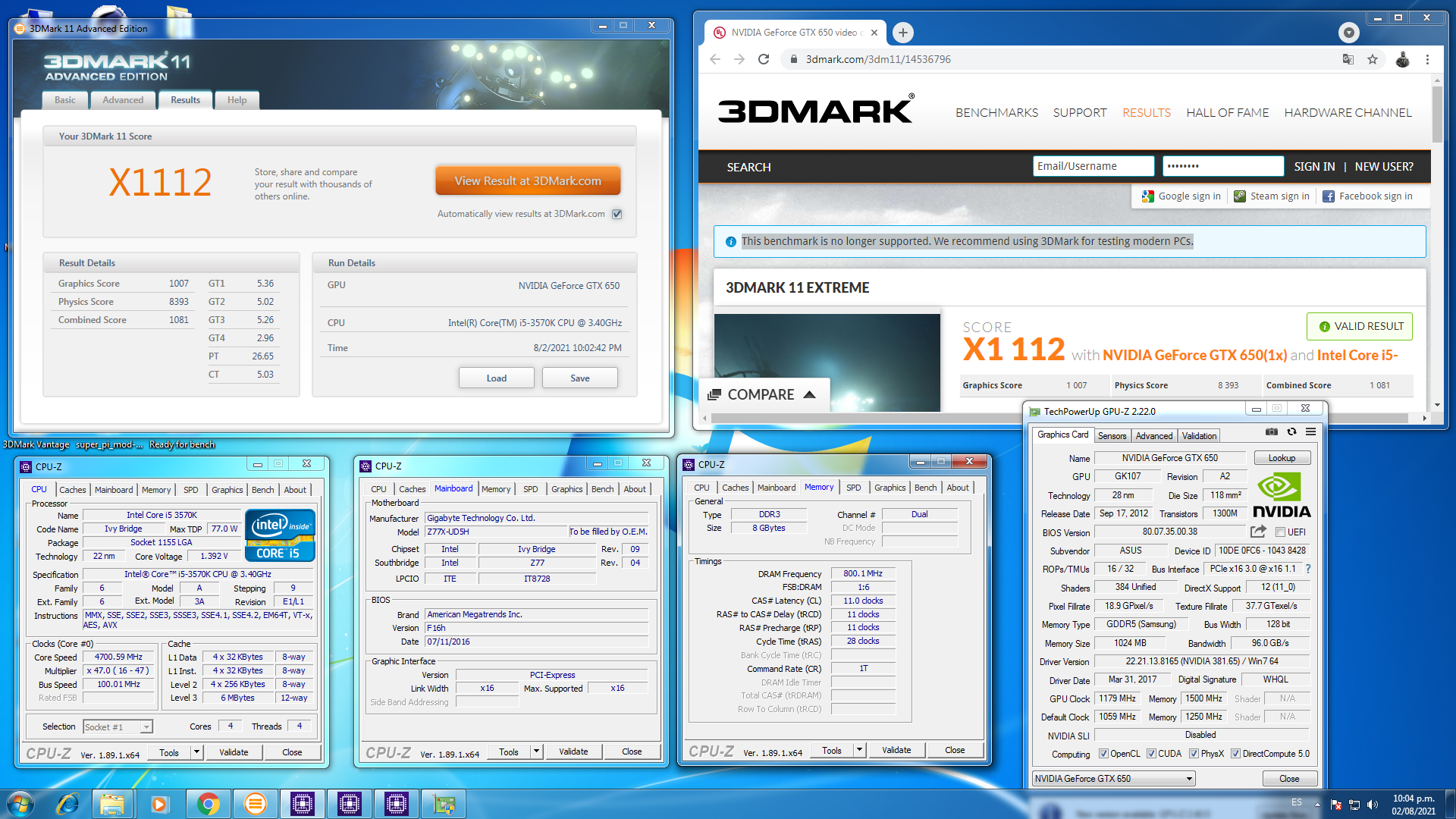Take a GPU-Z screenshot with camera icon

(x=1272, y=431)
